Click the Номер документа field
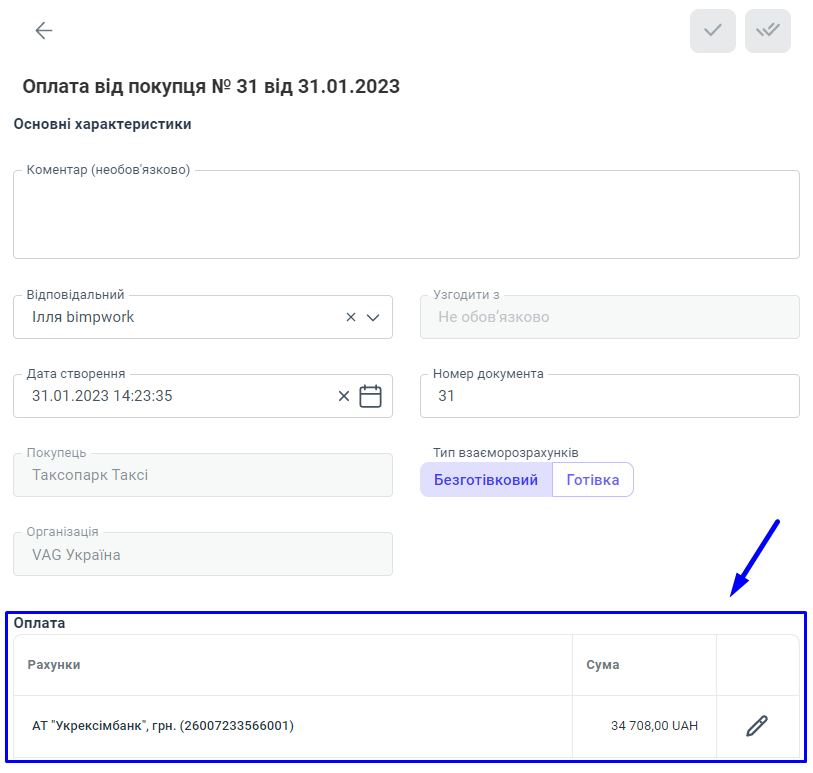This screenshot has width=813, height=773. pos(609,396)
